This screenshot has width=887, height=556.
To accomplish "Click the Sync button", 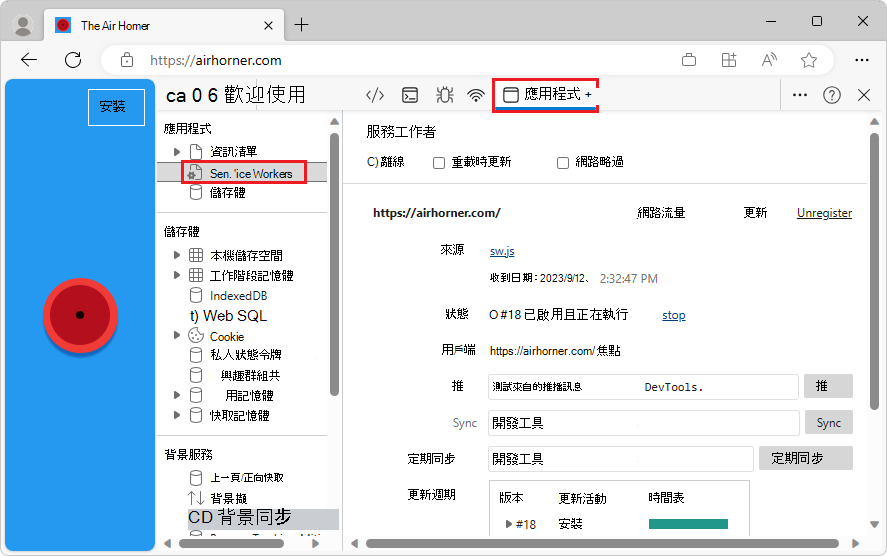I will (x=829, y=423).
